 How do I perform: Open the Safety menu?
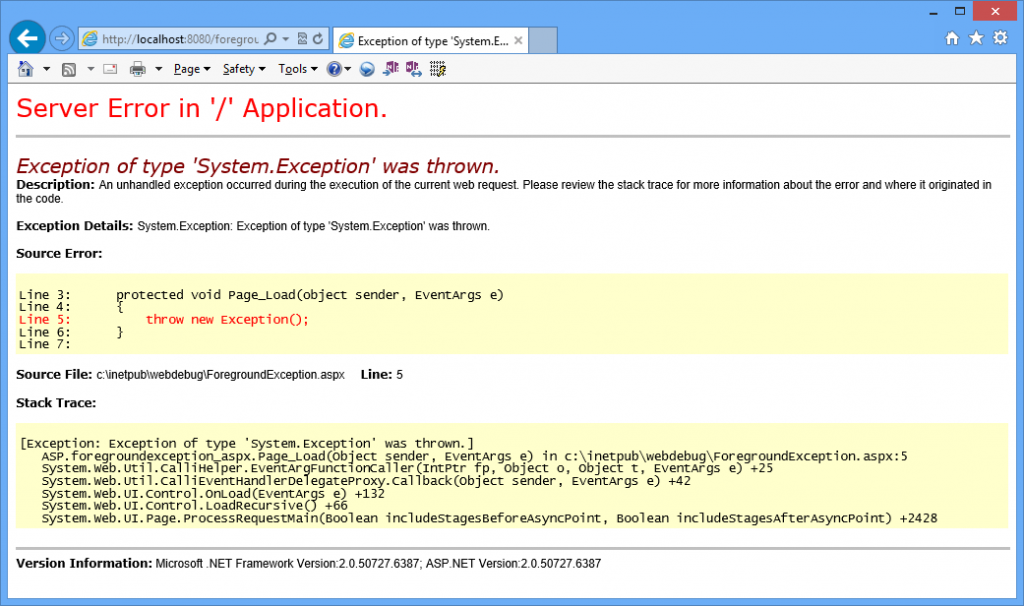coord(244,69)
